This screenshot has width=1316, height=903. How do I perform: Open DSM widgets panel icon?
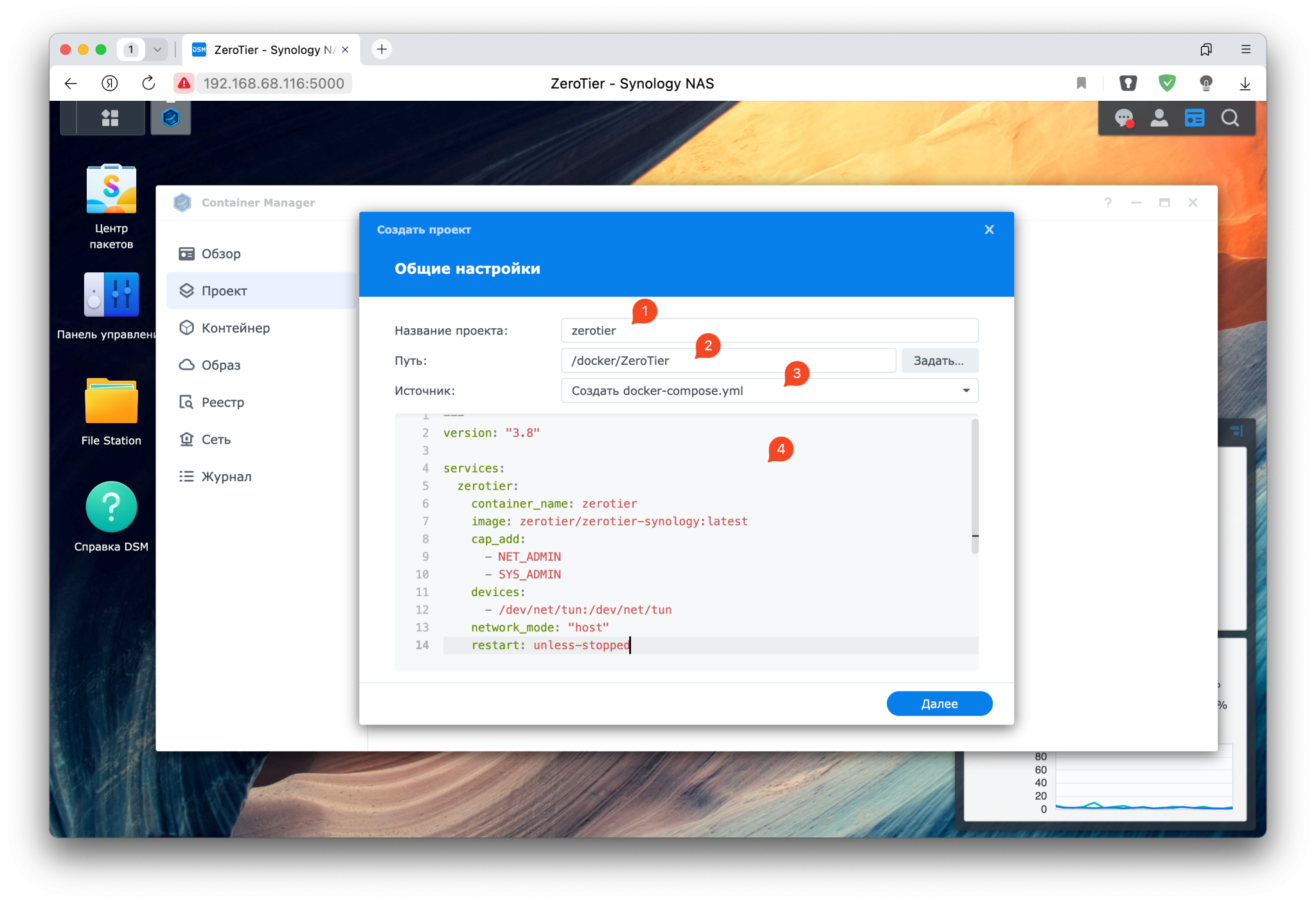pos(1195,118)
